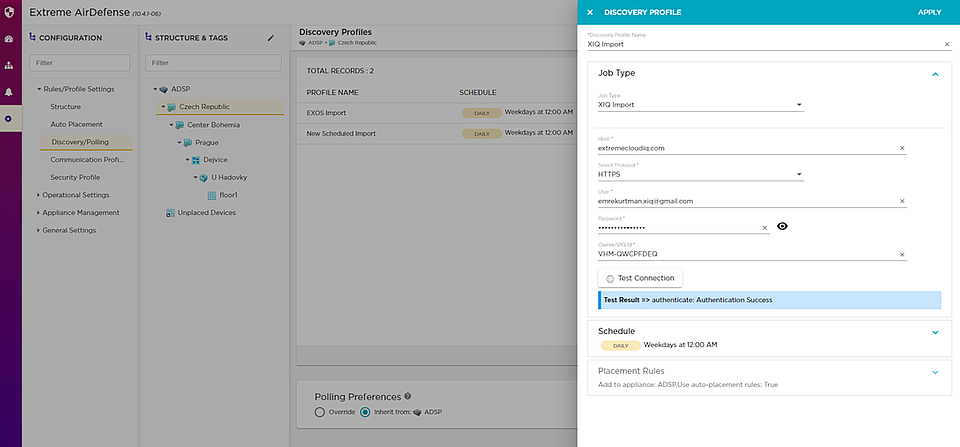Image resolution: width=960 pixels, height=447 pixels.
Task: Click the AirDefense shield logo icon
Action: point(9,12)
